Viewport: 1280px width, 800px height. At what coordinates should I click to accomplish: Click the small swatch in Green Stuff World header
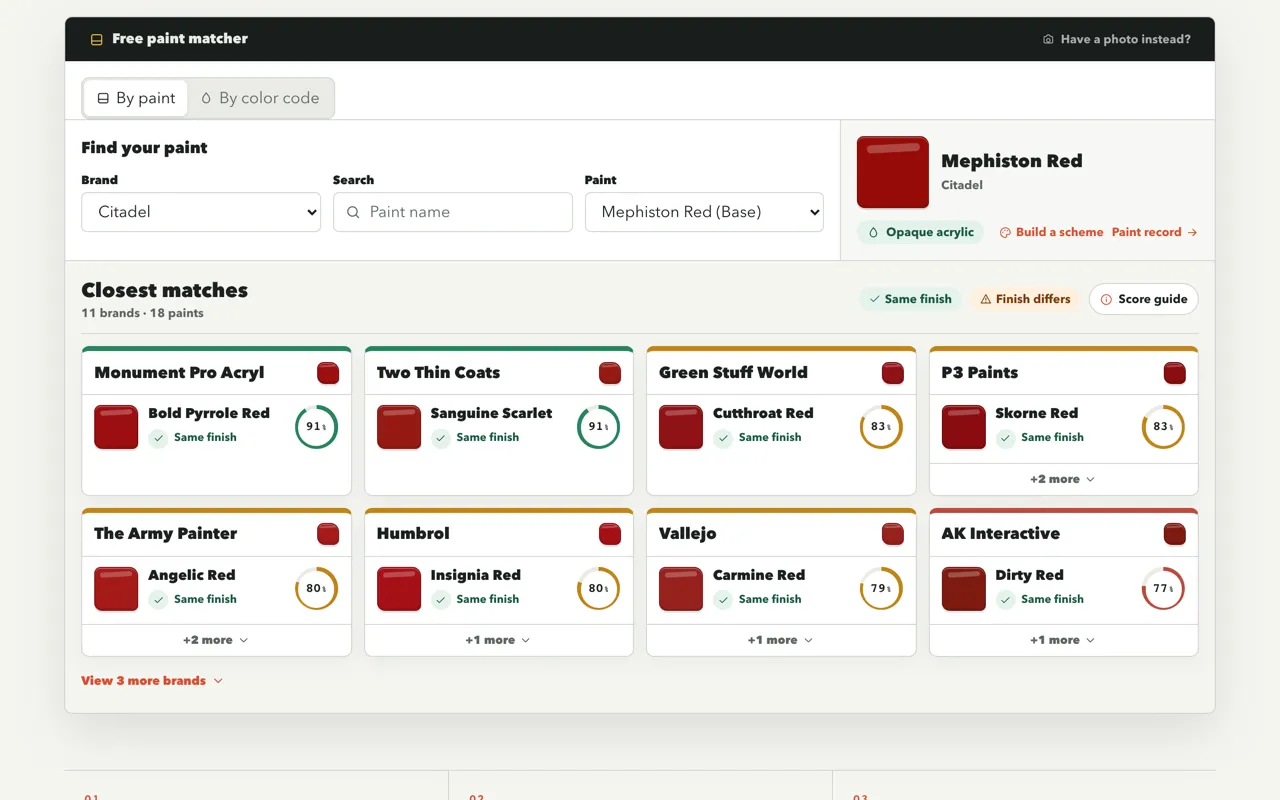[893, 373]
